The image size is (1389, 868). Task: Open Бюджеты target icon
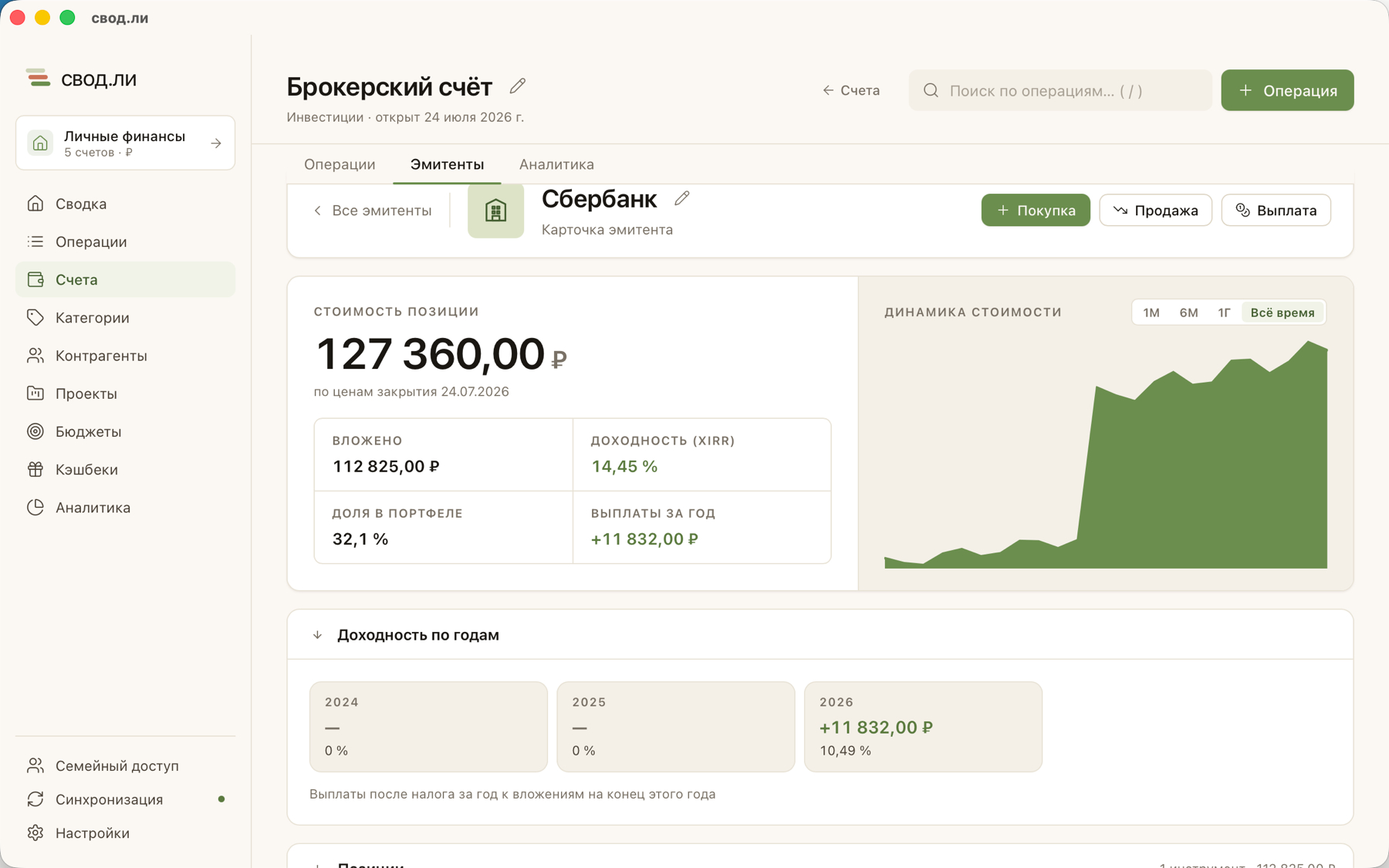point(35,431)
